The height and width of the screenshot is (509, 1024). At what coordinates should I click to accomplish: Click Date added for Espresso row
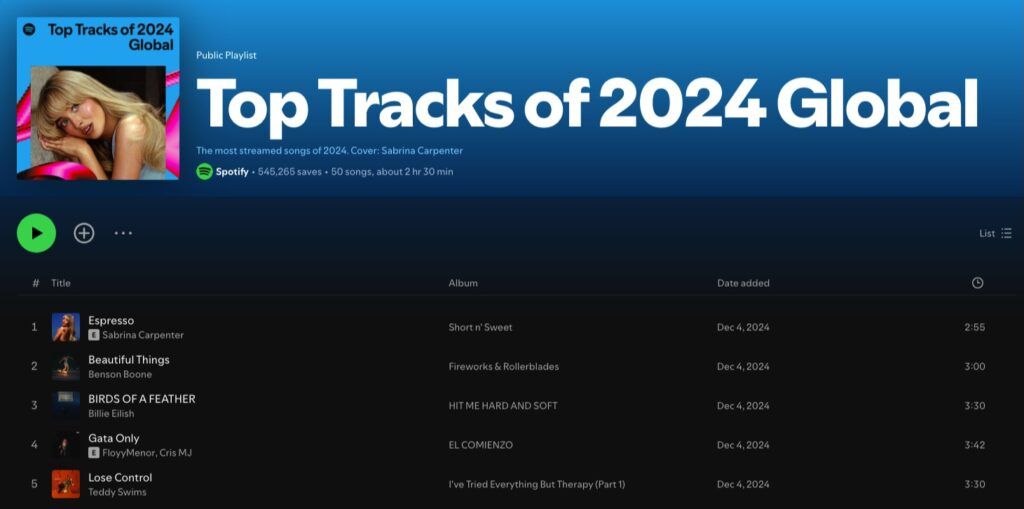(743, 327)
